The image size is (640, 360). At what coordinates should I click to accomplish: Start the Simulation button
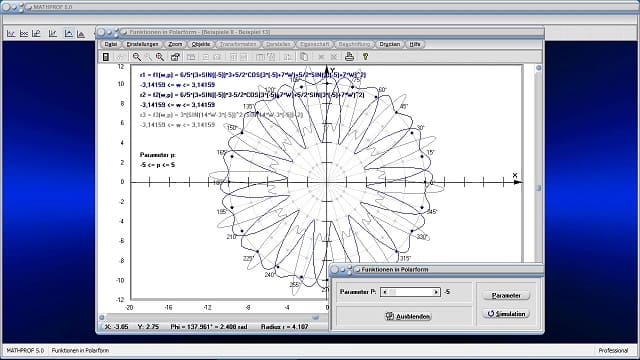point(506,314)
